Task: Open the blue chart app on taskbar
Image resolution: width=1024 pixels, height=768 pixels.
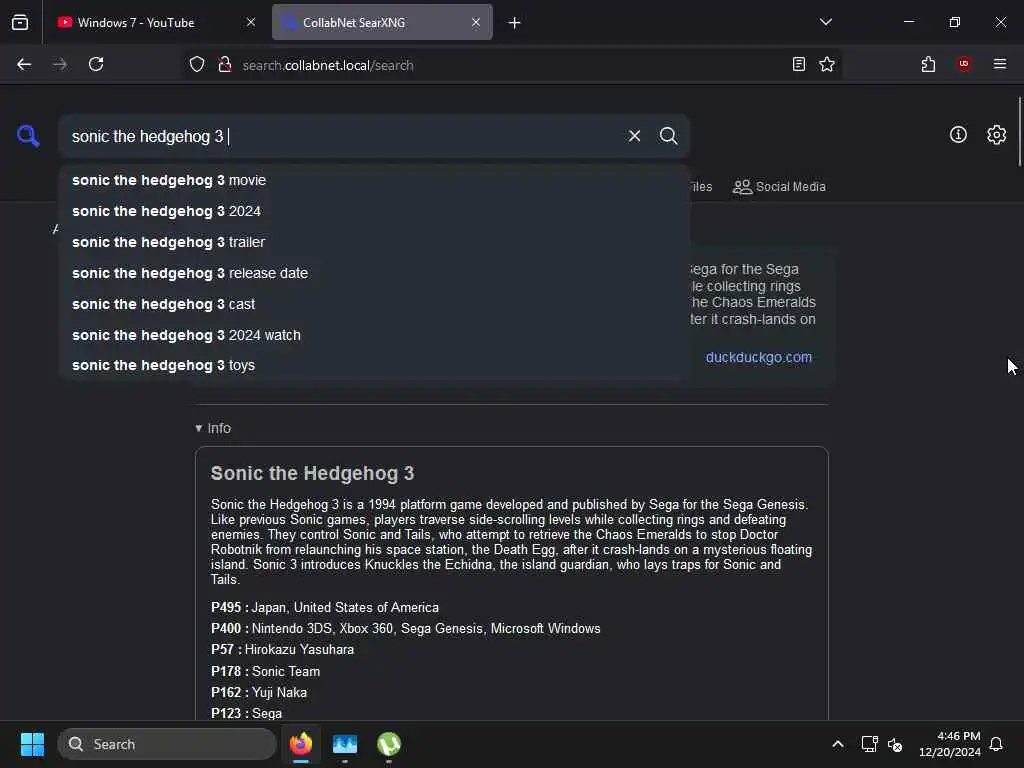Action: coord(345,744)
